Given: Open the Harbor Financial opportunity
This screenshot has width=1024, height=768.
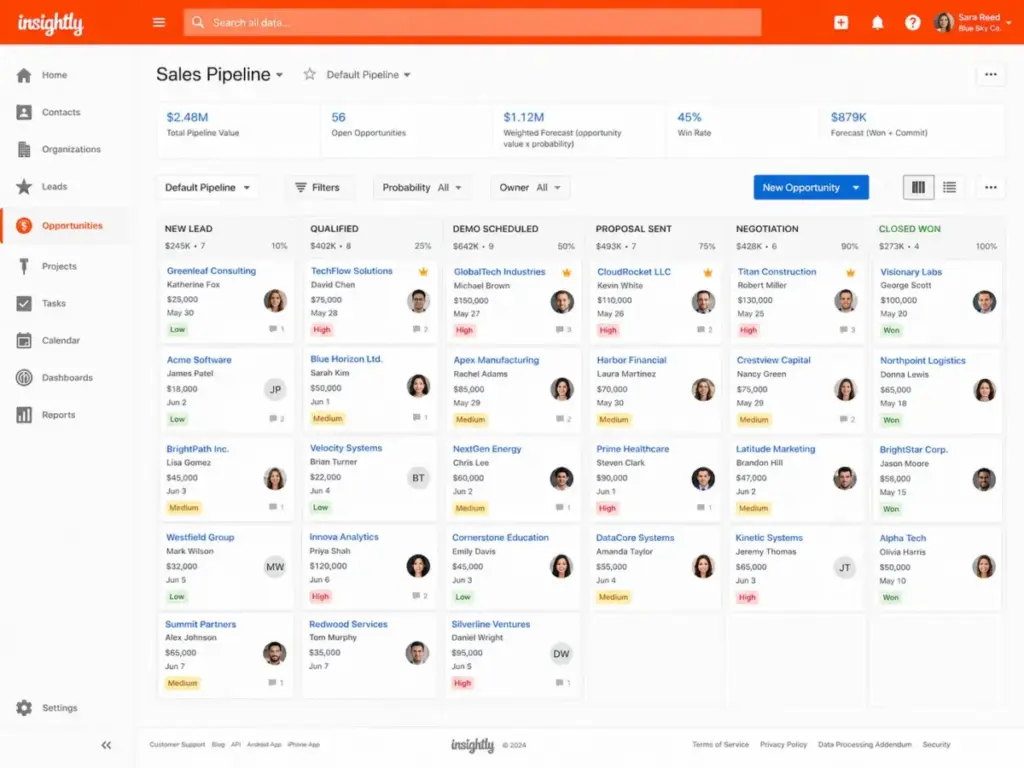Looking at the screenshot, I should [x=632, y=360].
